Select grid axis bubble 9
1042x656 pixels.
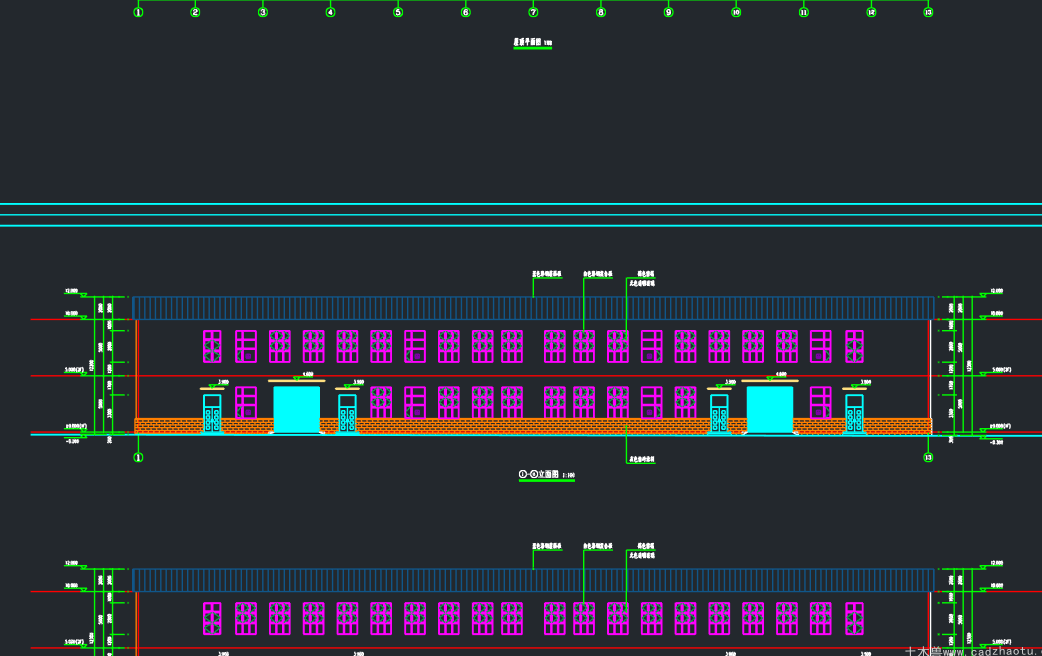tap(669, 12)
